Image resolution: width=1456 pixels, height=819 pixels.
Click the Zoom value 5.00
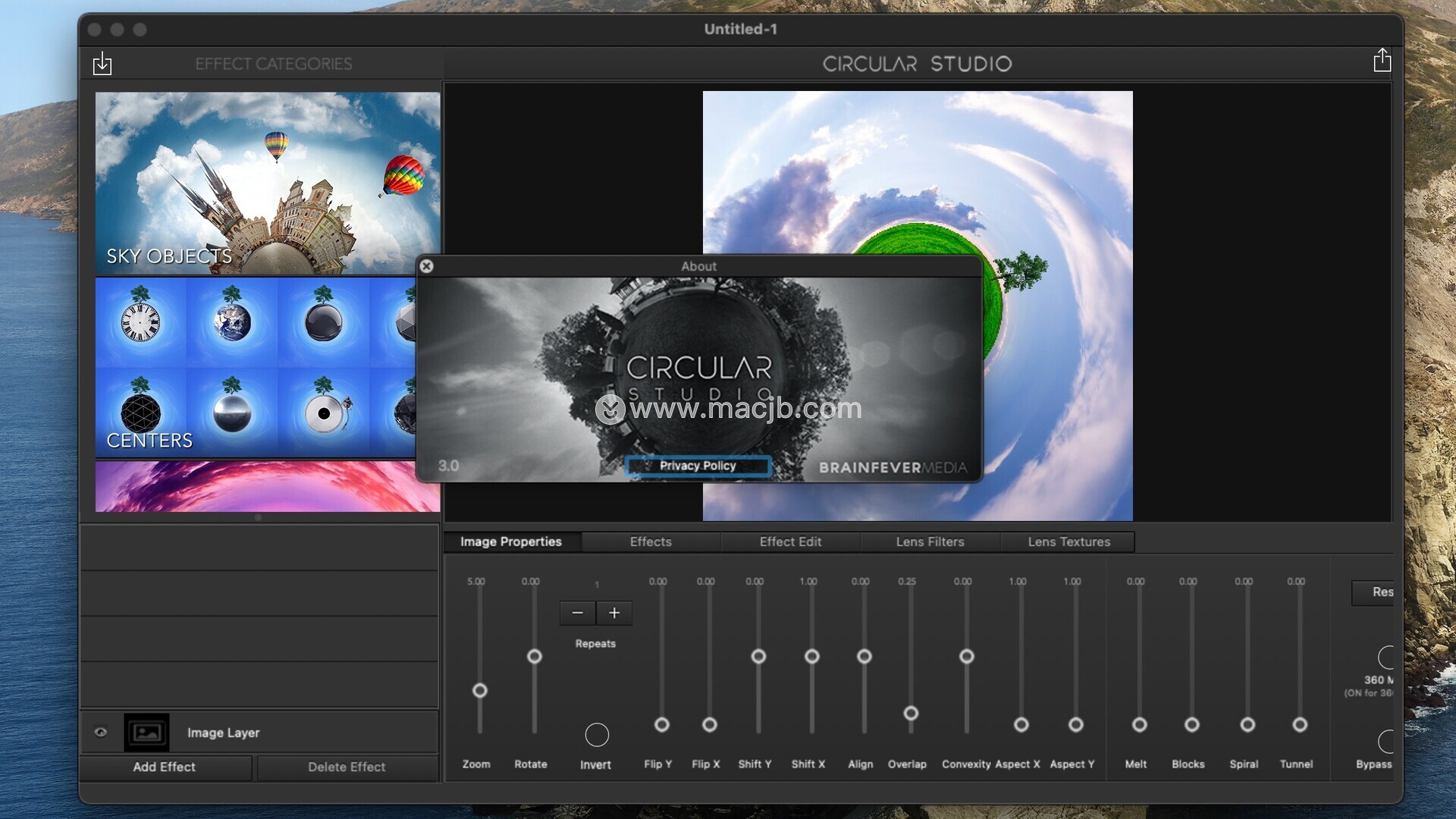click(x=475, y=582)
